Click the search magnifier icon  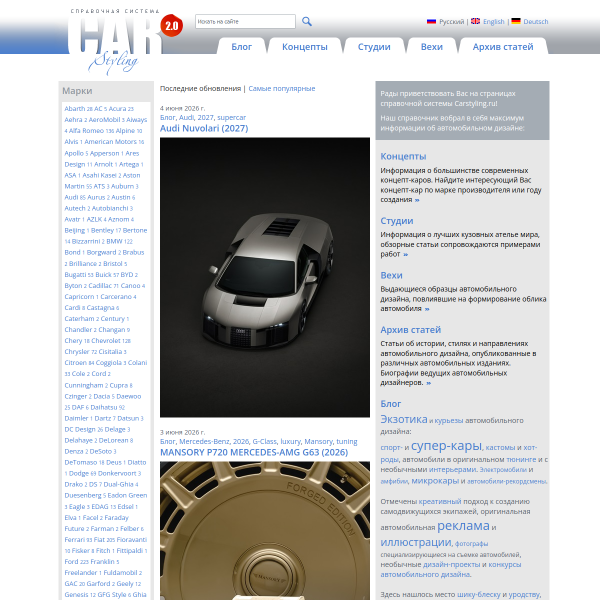[307, 21]
